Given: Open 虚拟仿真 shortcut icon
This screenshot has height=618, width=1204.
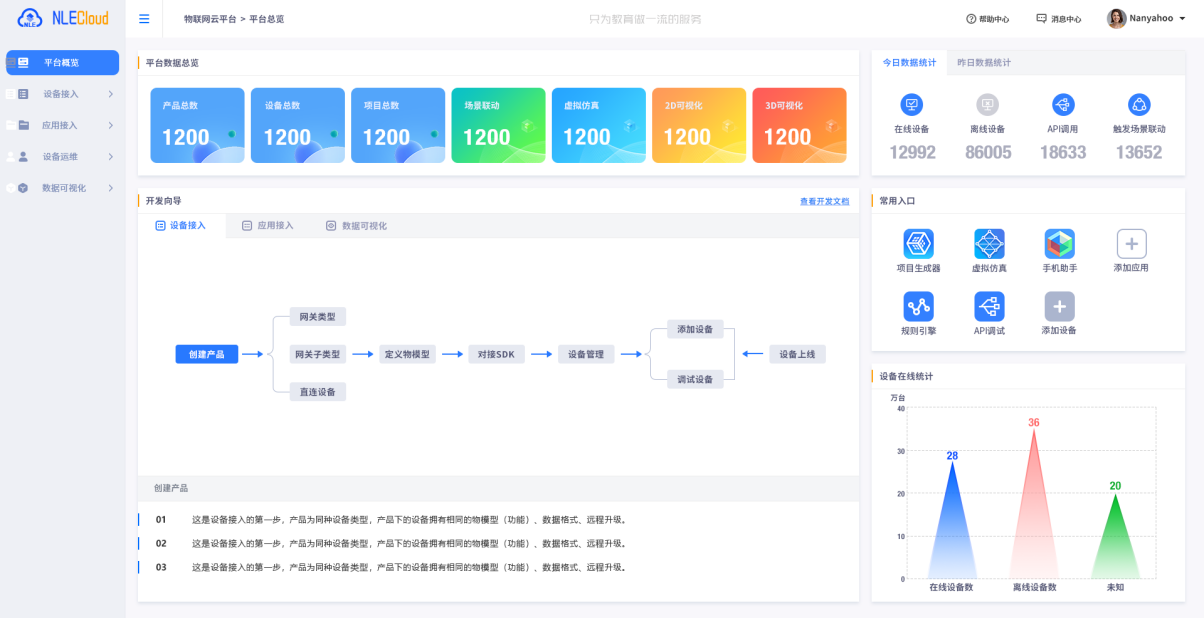Looking at the screenshot, I should coord(989,244).
